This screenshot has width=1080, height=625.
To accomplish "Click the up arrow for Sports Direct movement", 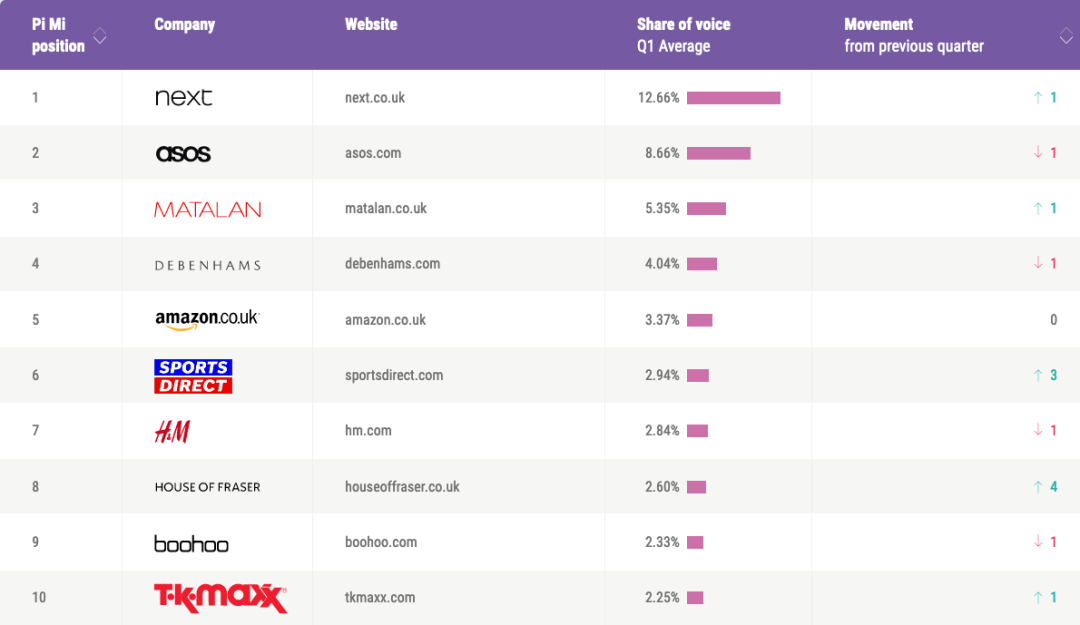I will 1038,376.
